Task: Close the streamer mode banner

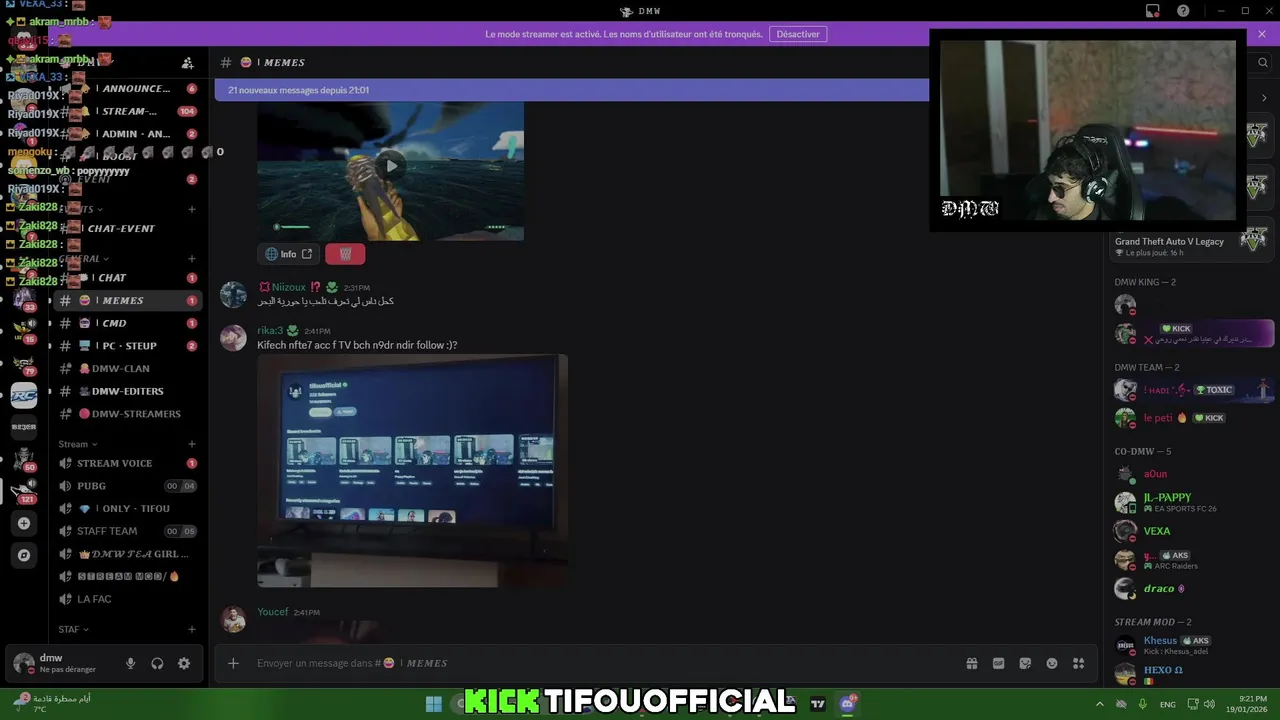Action: click(x=1262, y=34)
